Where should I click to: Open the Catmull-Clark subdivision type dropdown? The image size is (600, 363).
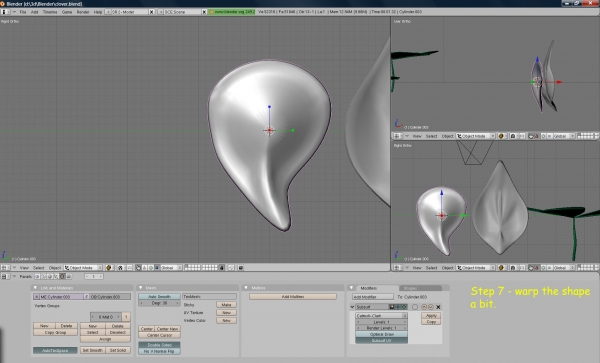(382, 316)
